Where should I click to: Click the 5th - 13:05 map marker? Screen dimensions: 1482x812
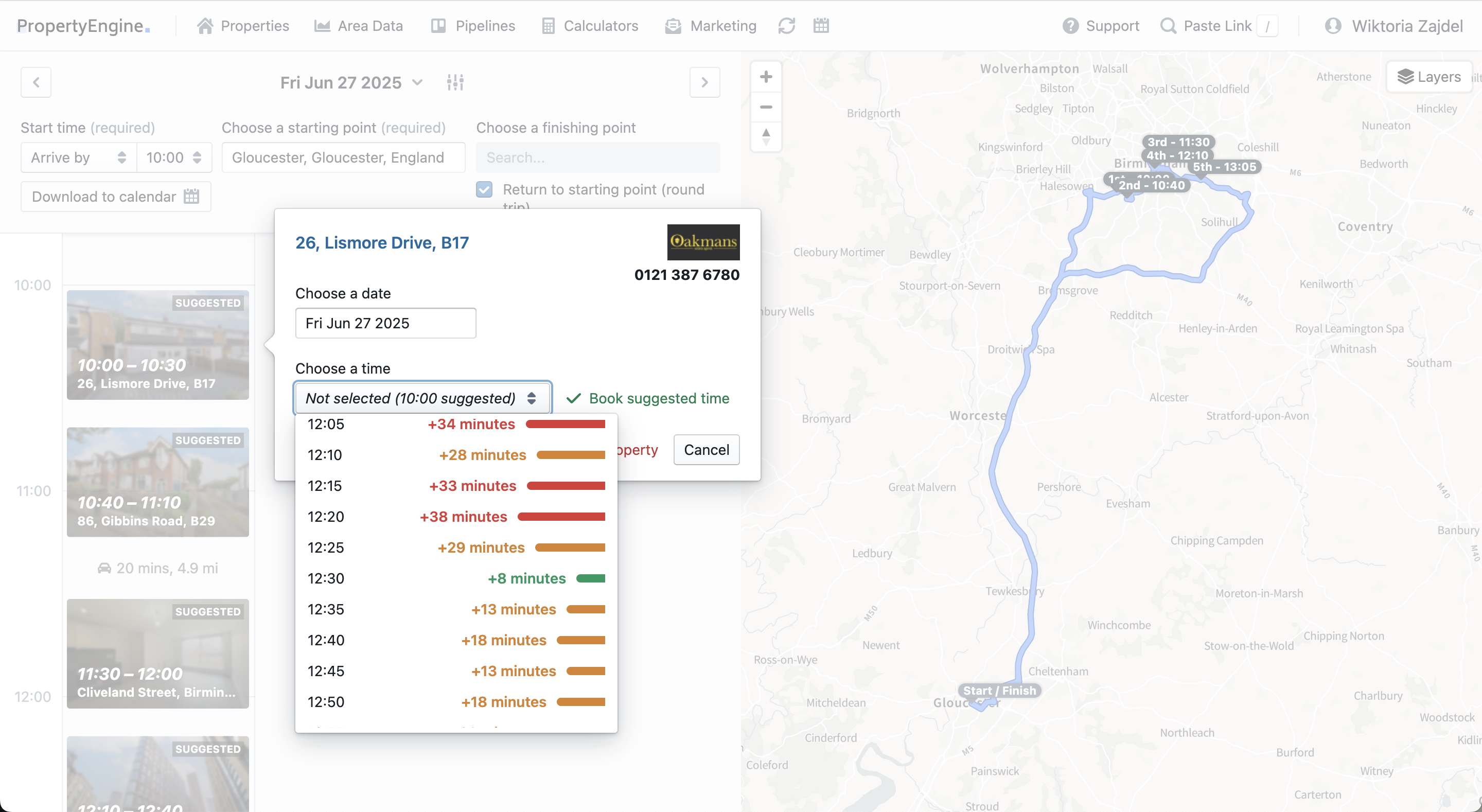click(1224, 167)
